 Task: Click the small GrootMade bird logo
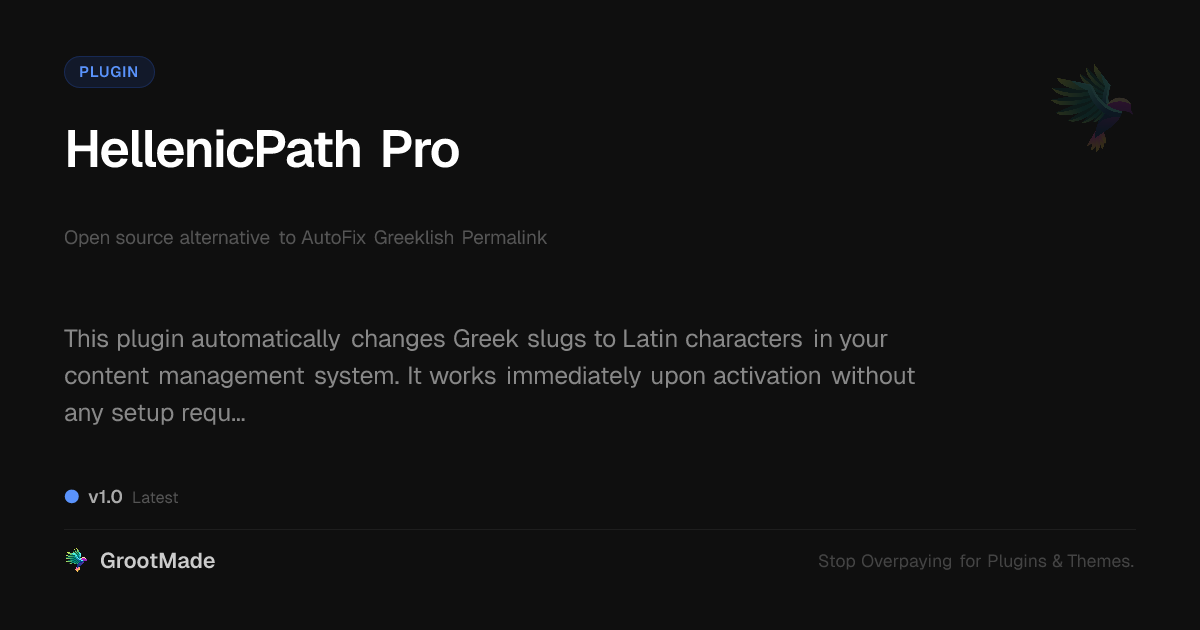click(76, 561)
